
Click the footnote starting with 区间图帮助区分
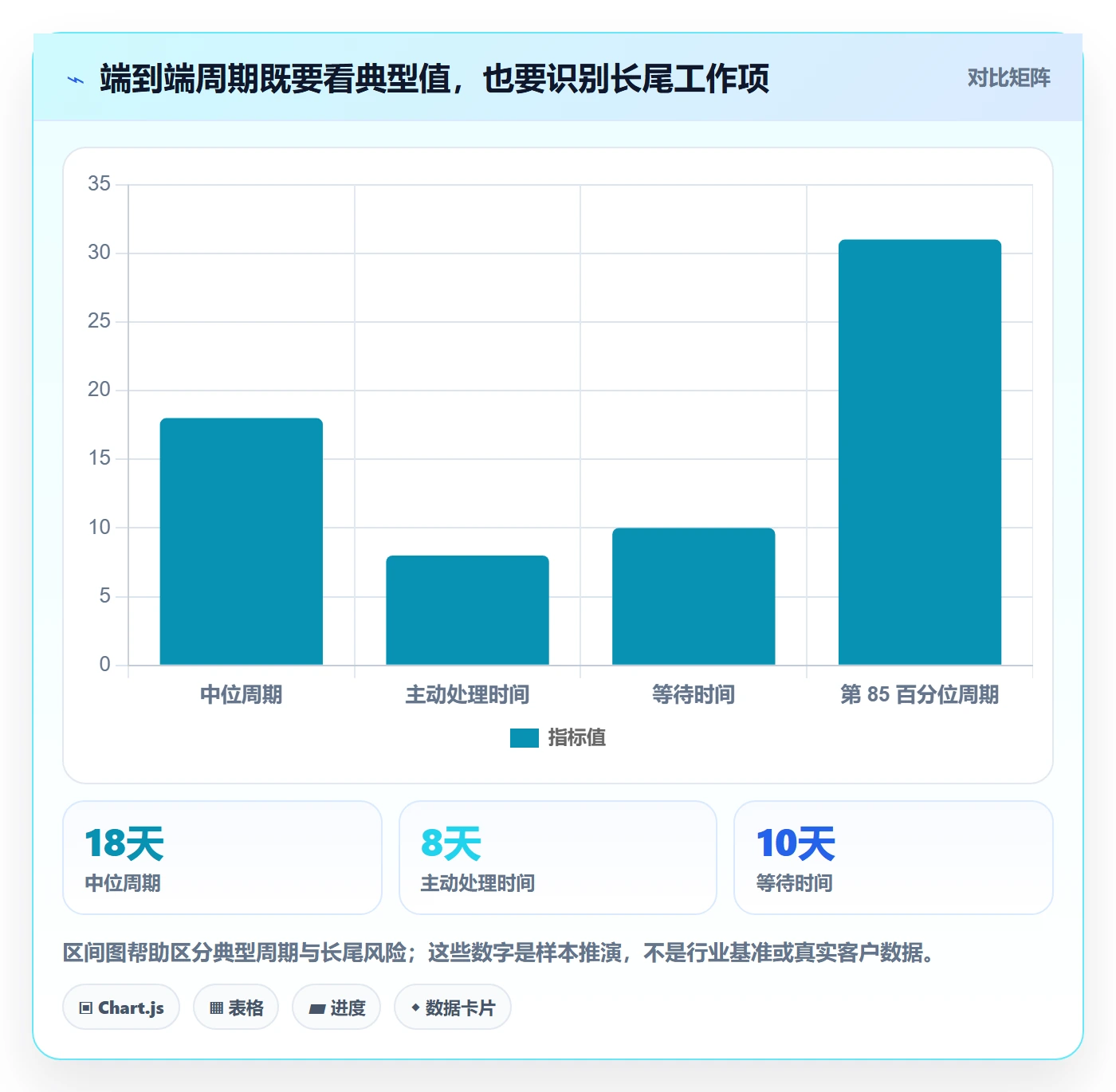click(499, 953)
